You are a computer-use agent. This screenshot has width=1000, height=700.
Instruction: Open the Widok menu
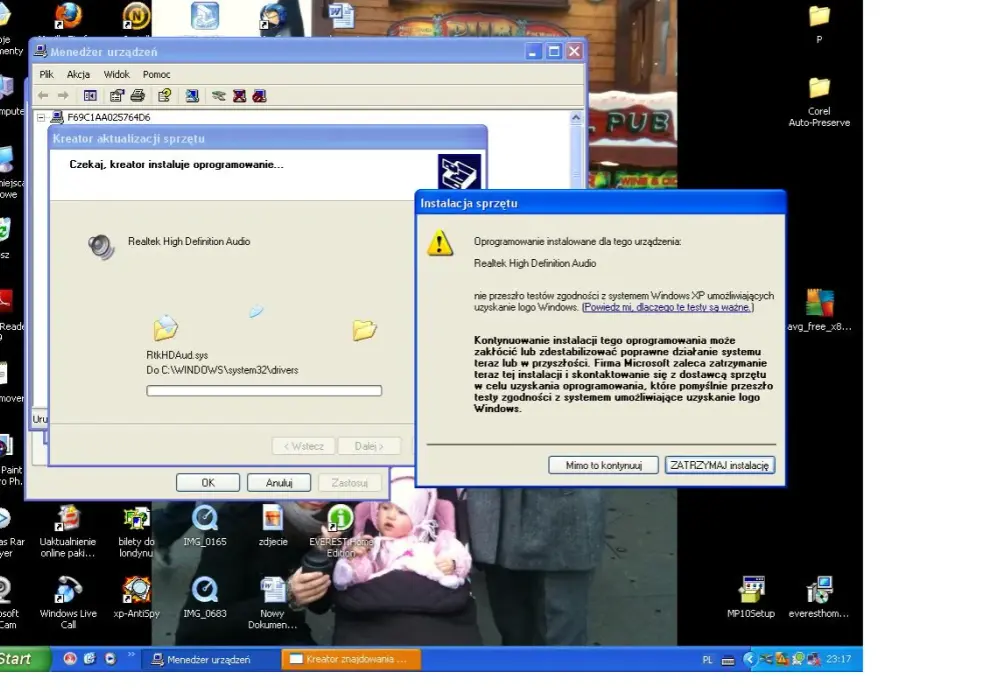pyautogui.click(x=117, y=75)
